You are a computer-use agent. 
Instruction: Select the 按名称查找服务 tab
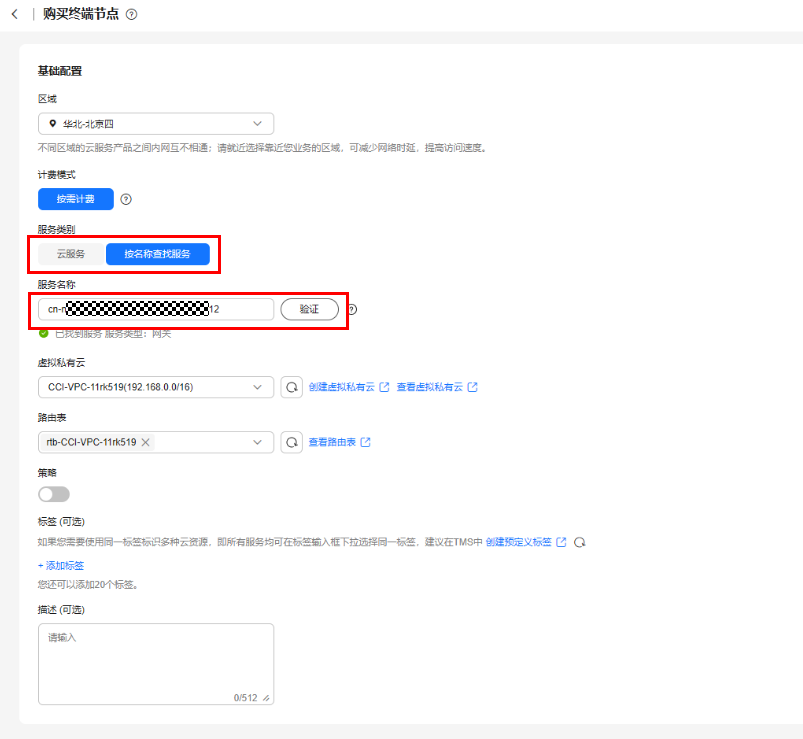tap(157, 254)
